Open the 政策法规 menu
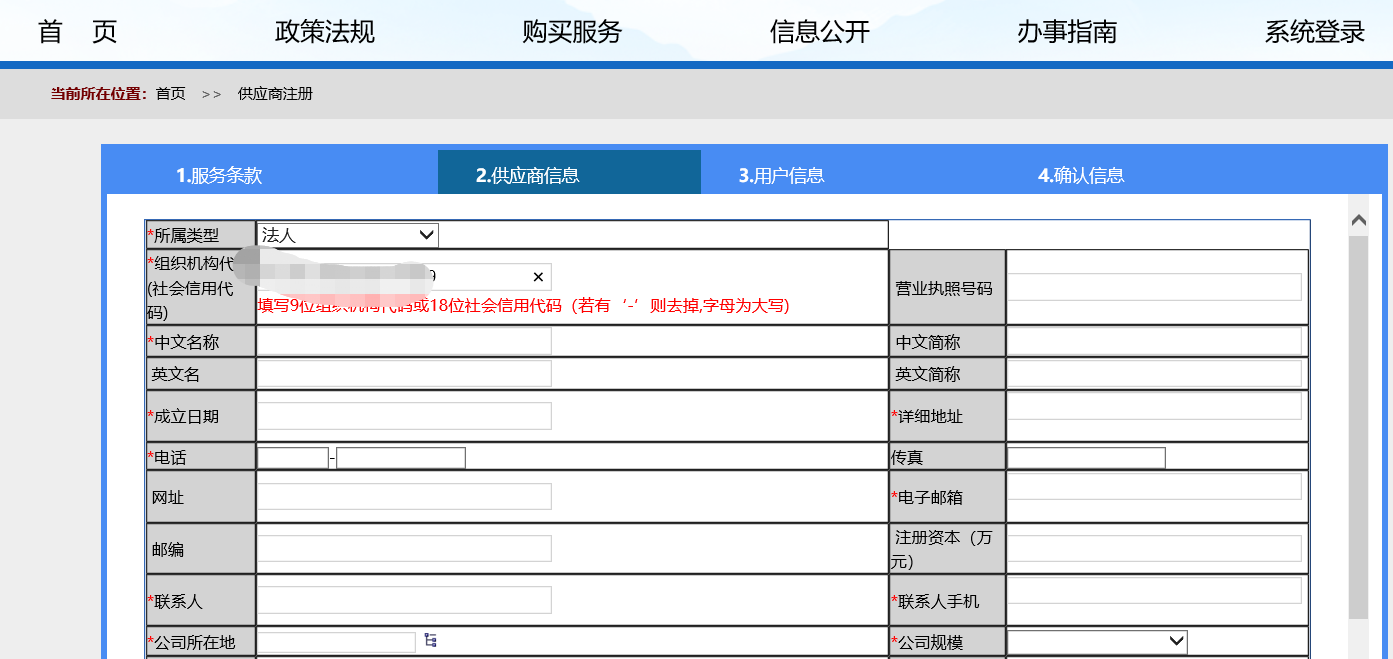Viewport: 1393px width, 659px height. click(323, 31)
